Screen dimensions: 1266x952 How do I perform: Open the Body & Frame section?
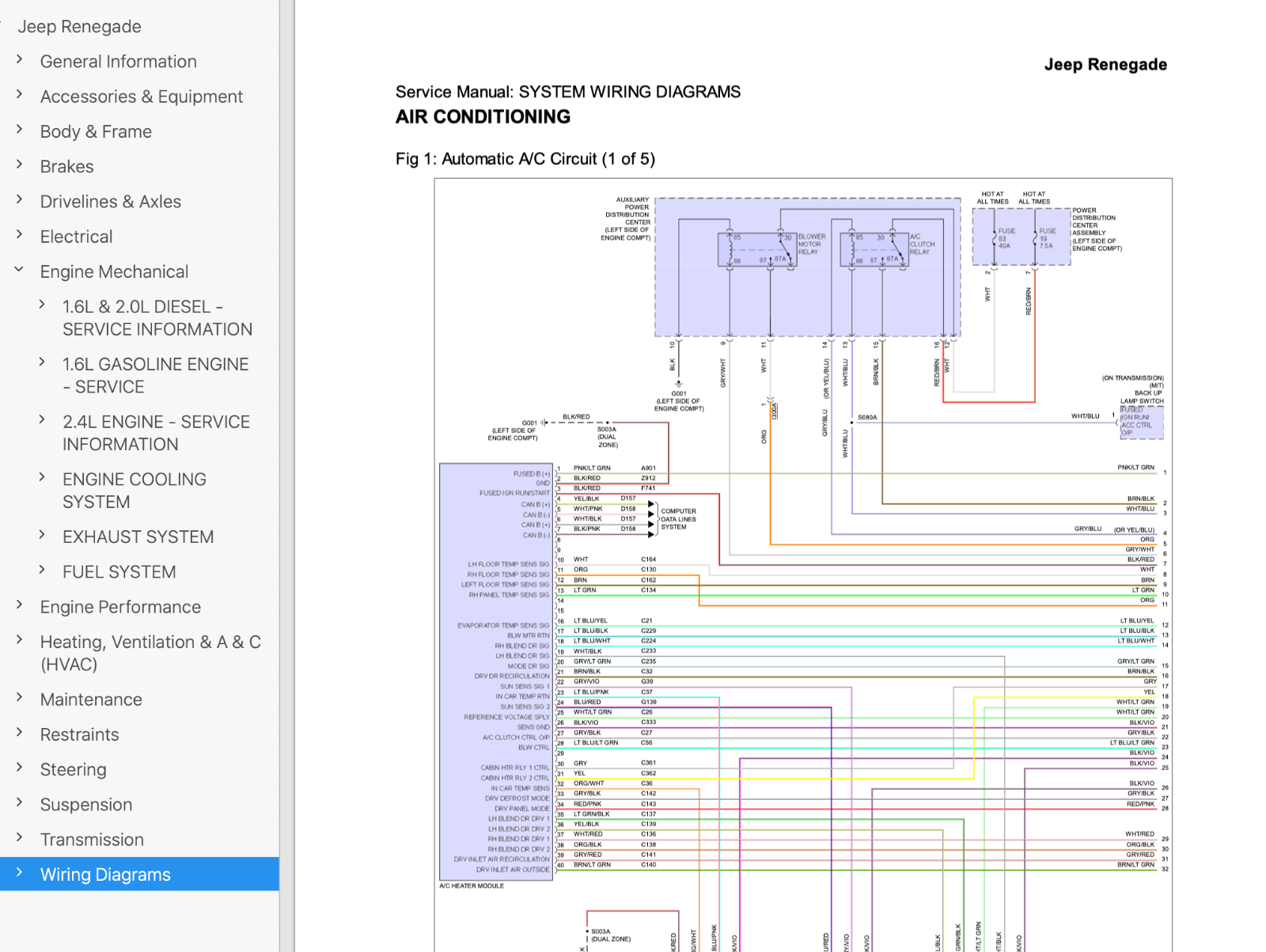click(x=96, y=131)
